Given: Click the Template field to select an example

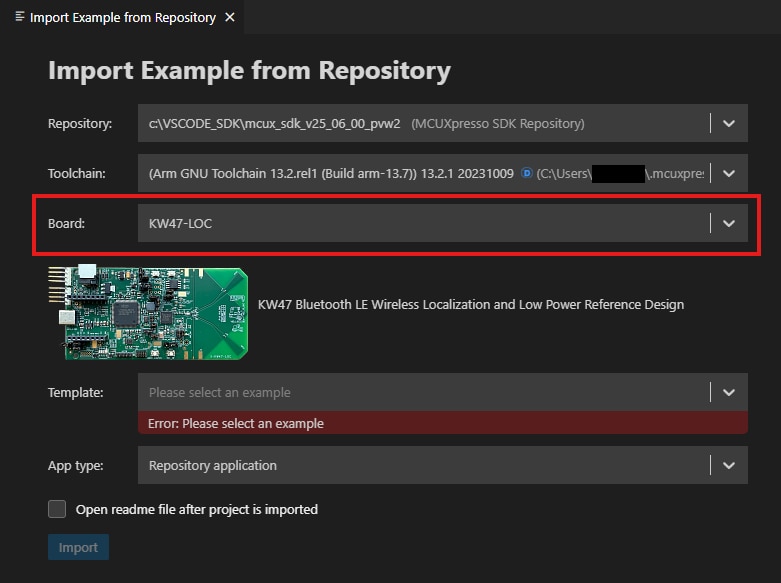Looking at the screenshot, I should click(442, 392).
